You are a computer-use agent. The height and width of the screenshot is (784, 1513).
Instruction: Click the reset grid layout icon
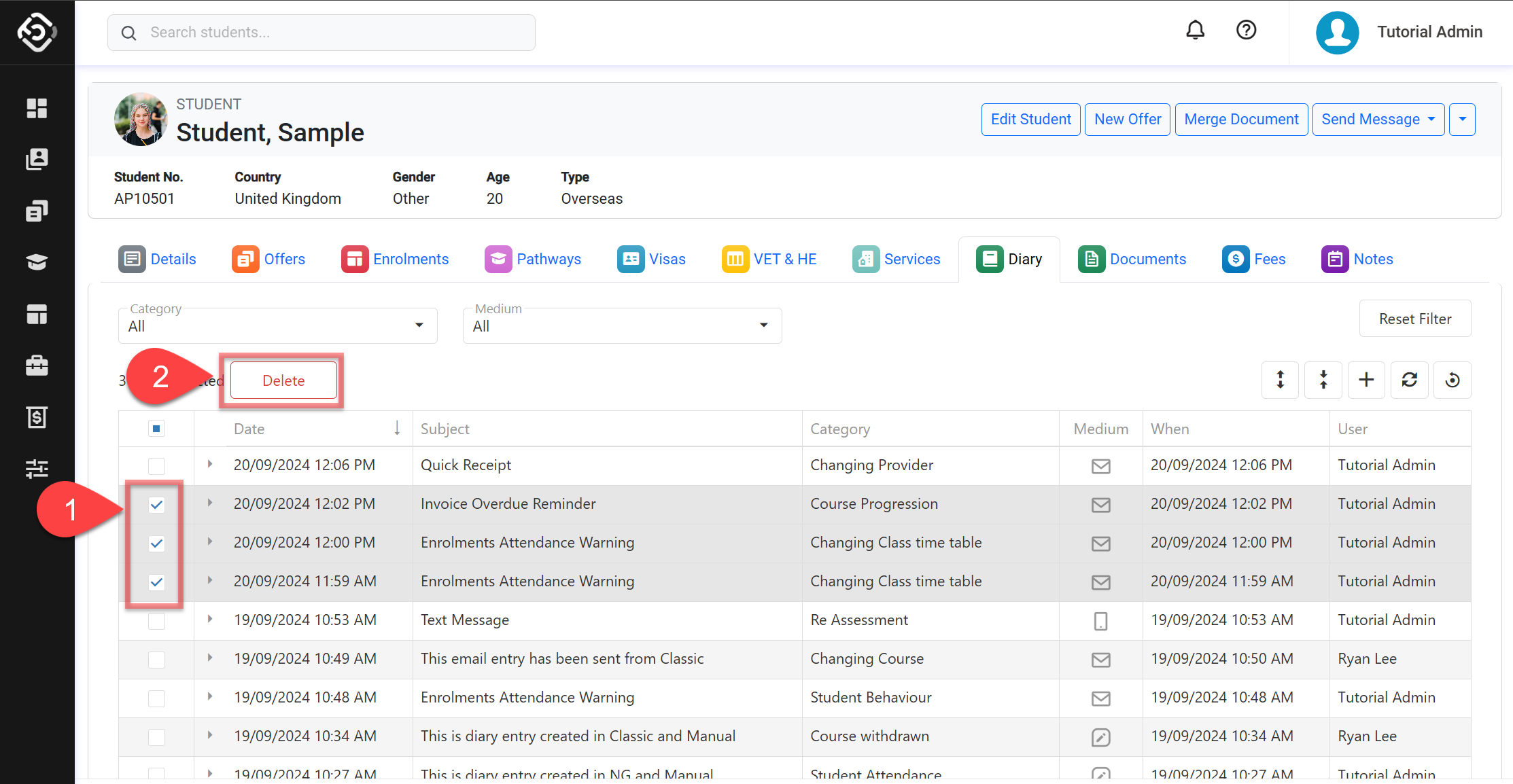[1453, 380]
